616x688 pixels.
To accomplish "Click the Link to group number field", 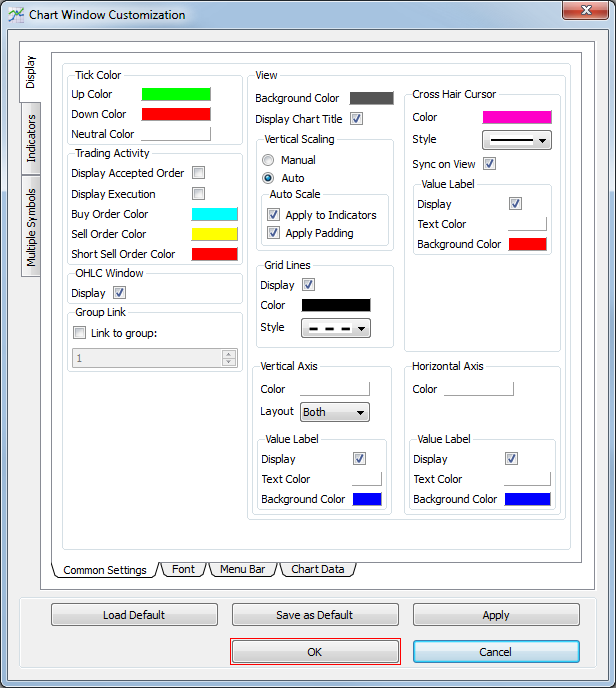I will 147,358.
